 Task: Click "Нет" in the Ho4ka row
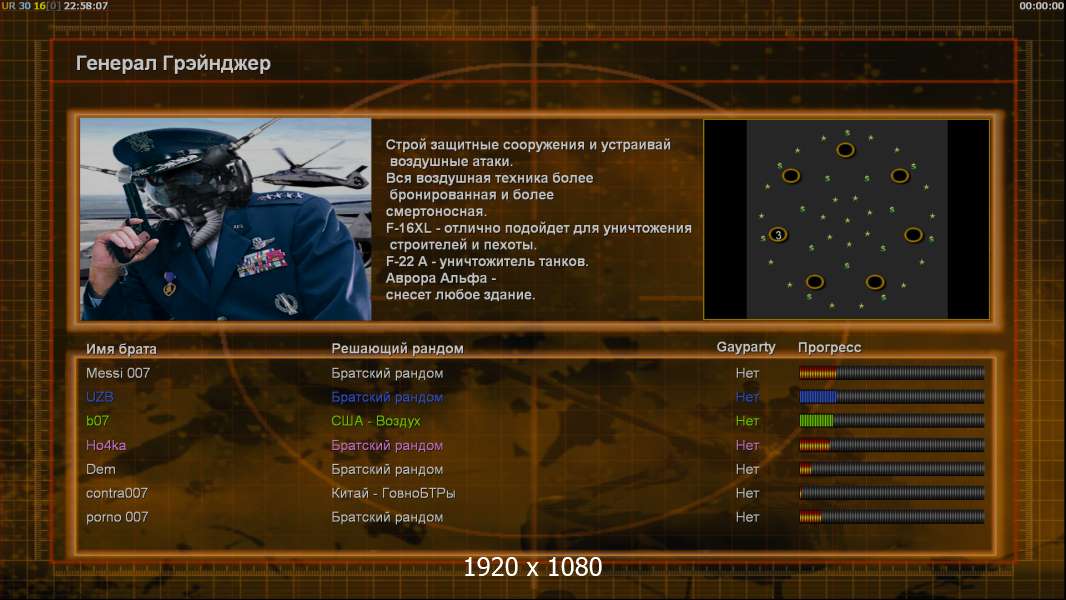click(747, 445)
